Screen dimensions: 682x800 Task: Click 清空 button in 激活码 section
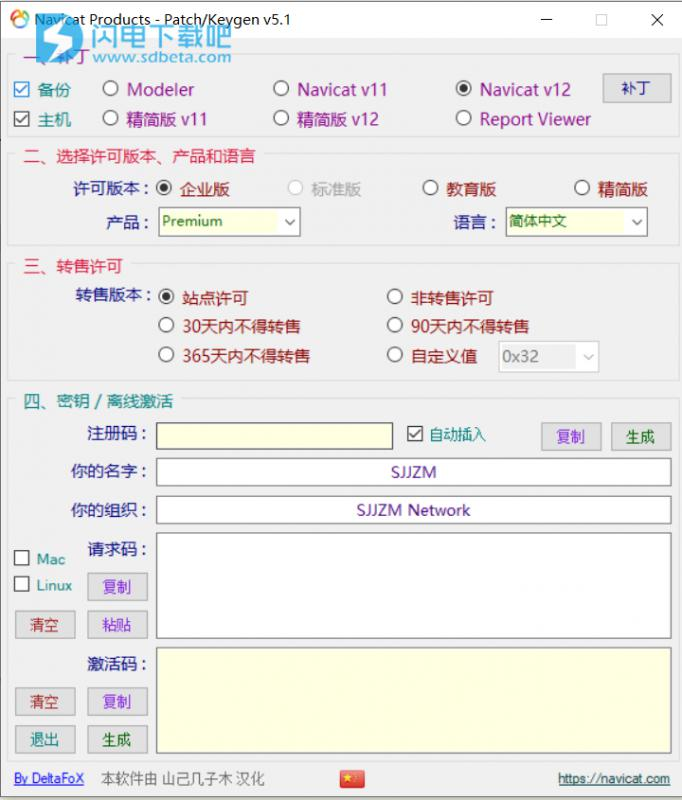45,702
